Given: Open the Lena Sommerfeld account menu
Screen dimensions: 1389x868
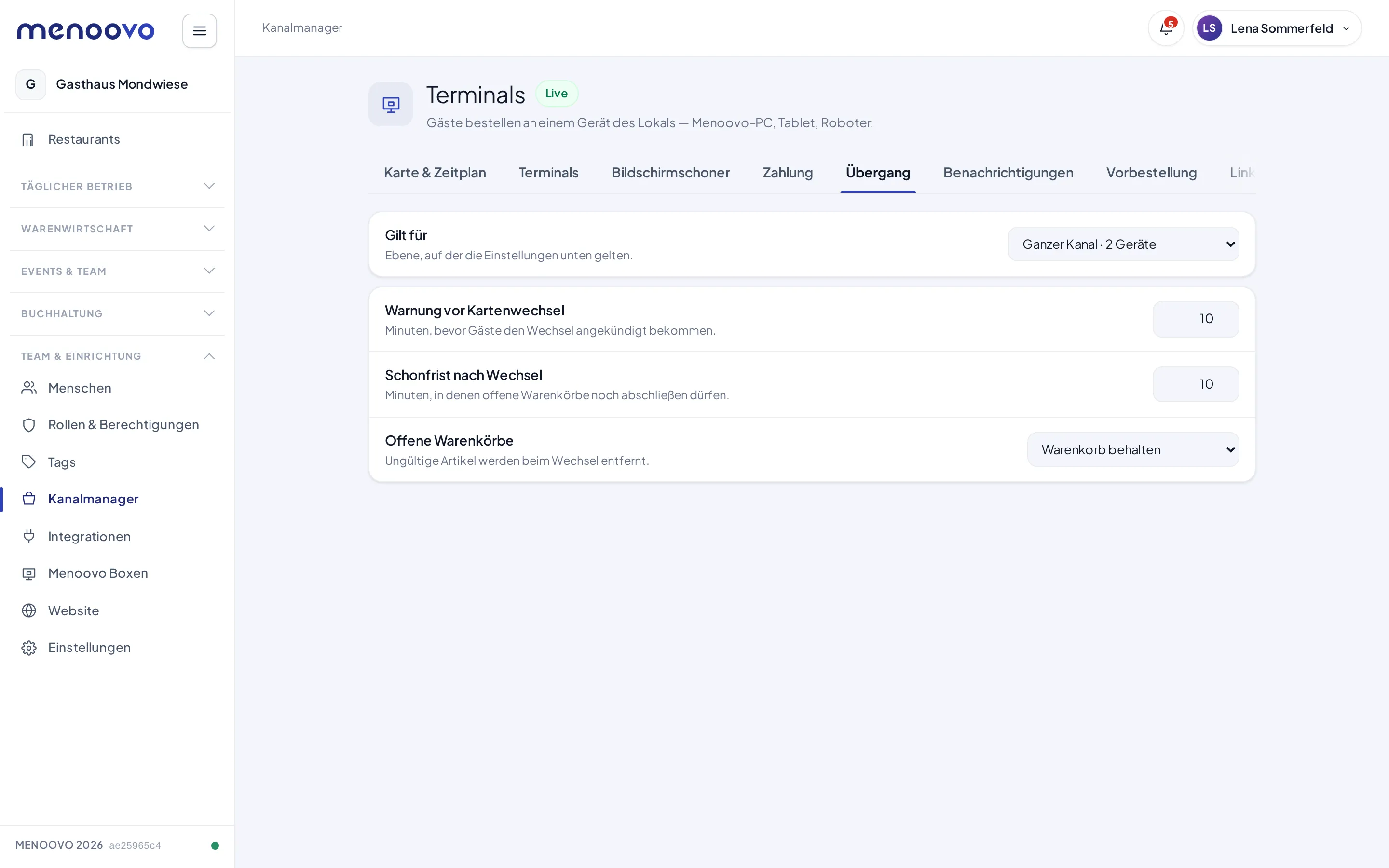Looking at the screenshot, I should click(1277, 28).
